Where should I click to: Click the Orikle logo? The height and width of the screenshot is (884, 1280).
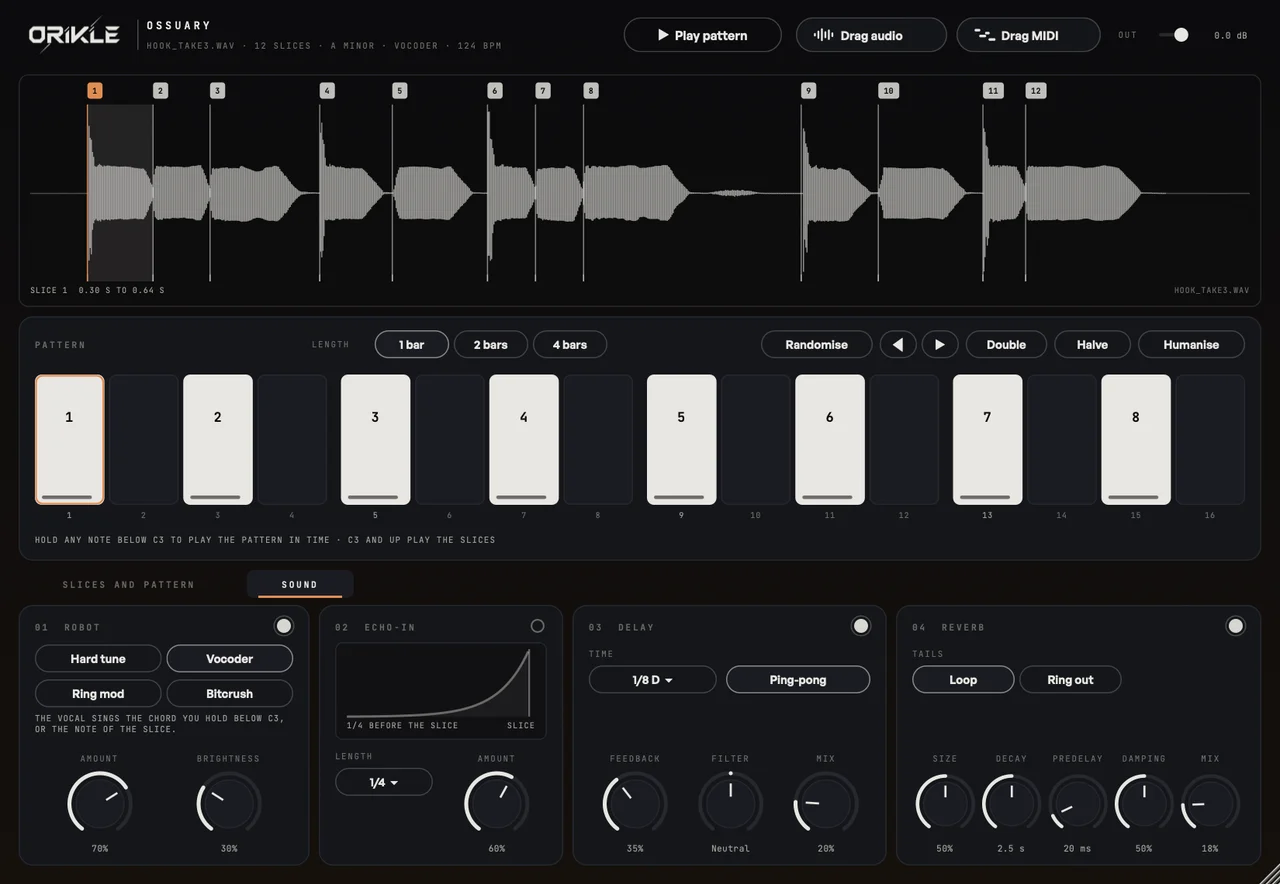(x=74, y=35)
